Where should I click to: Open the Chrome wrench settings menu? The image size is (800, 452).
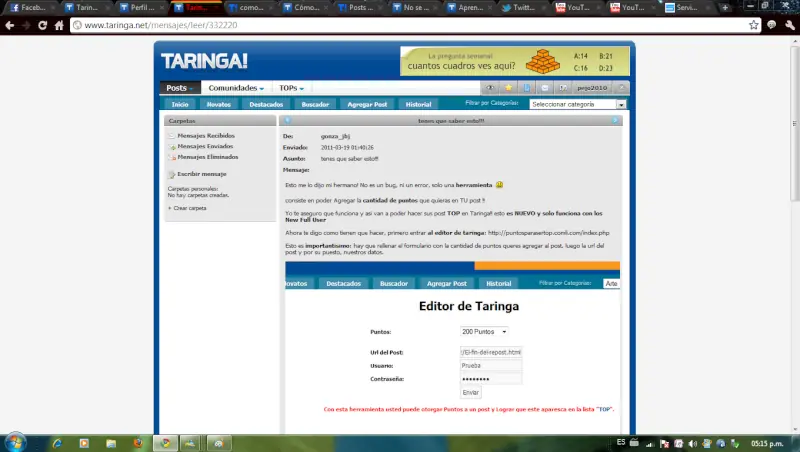click(790, 25)
